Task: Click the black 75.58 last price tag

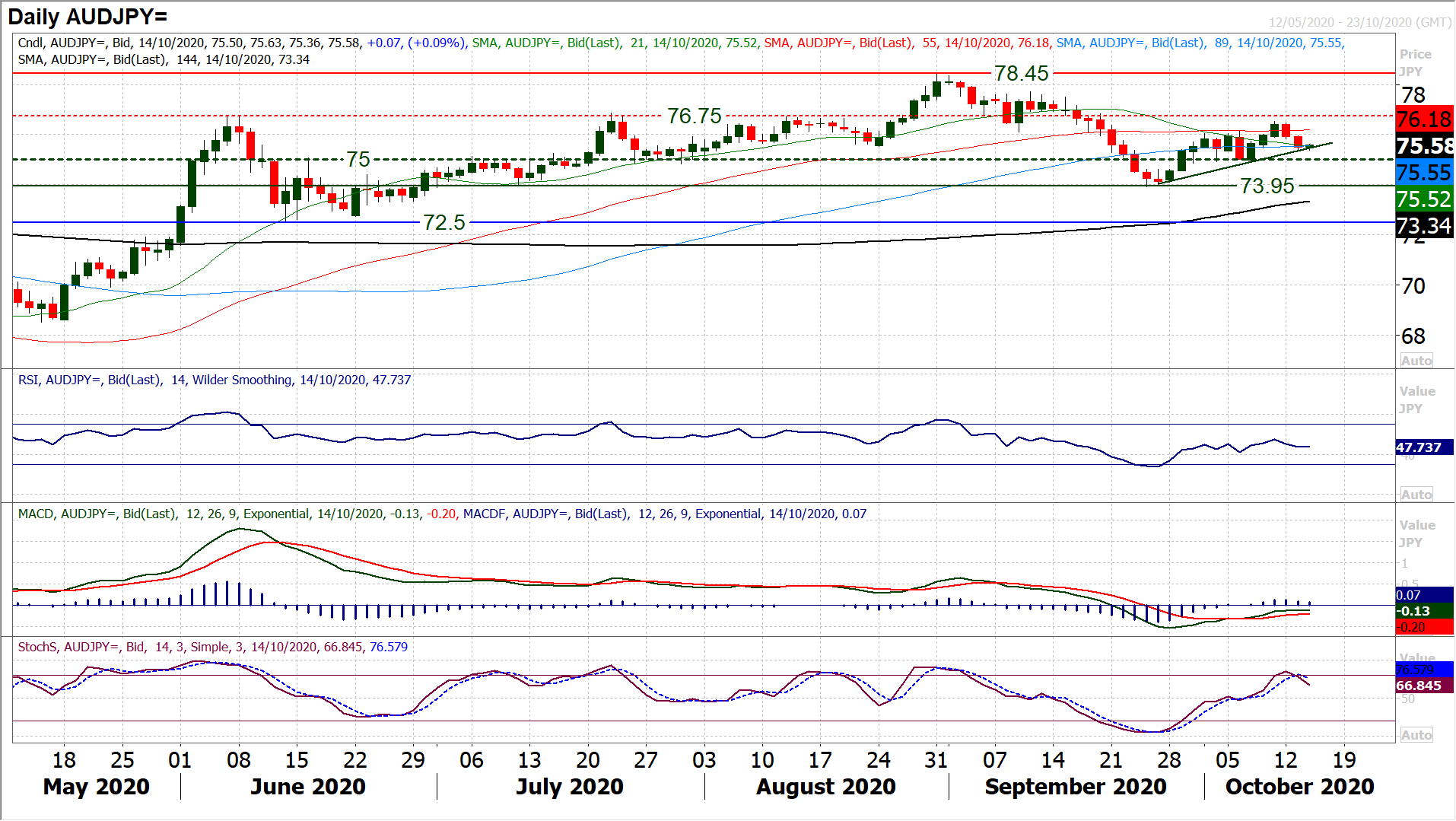Action: 1425,145
